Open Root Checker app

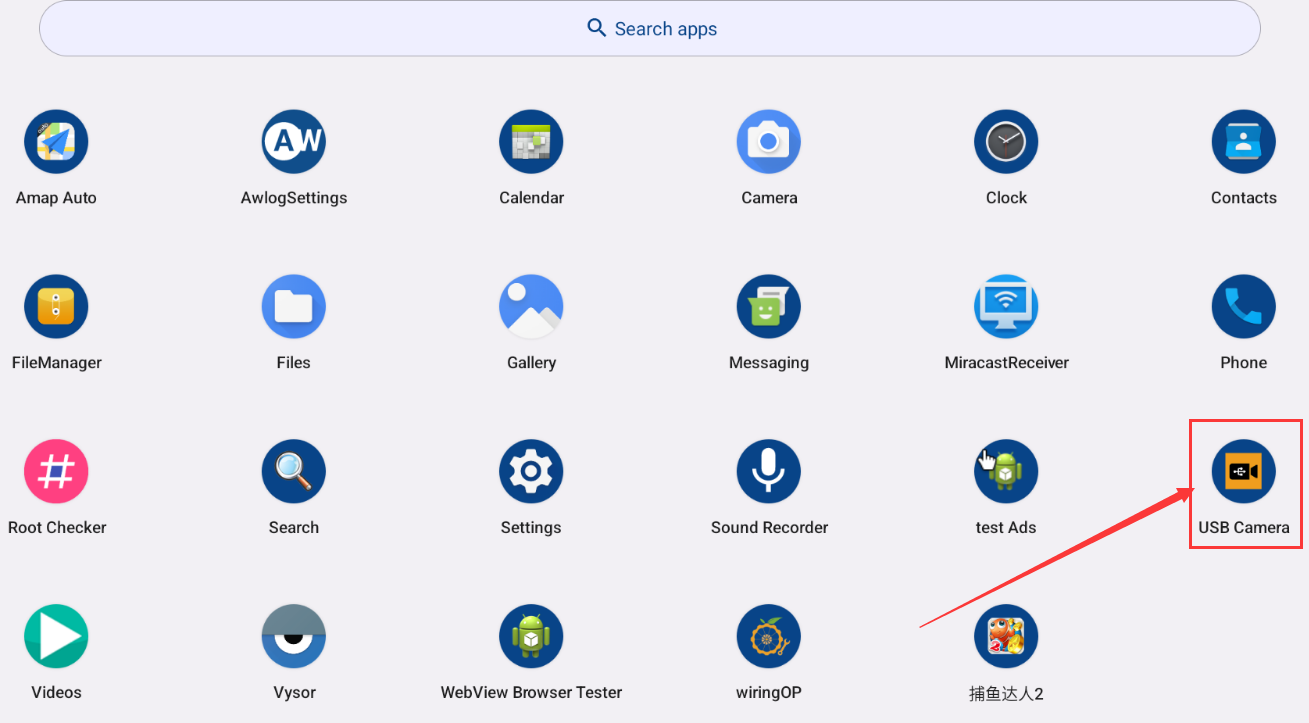point(56,472)
